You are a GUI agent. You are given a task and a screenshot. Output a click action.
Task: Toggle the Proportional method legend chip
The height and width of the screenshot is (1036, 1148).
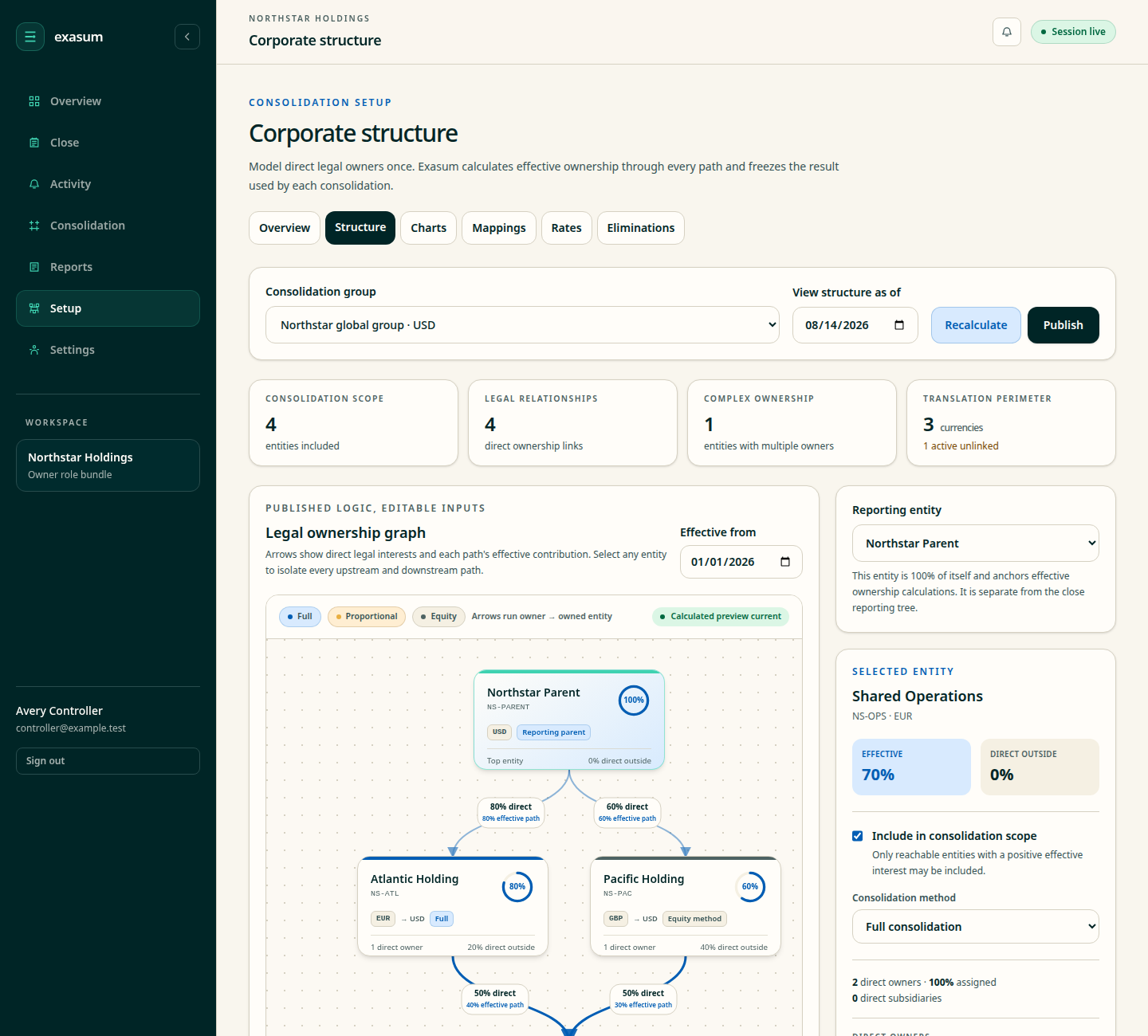[x=367, y=617]
